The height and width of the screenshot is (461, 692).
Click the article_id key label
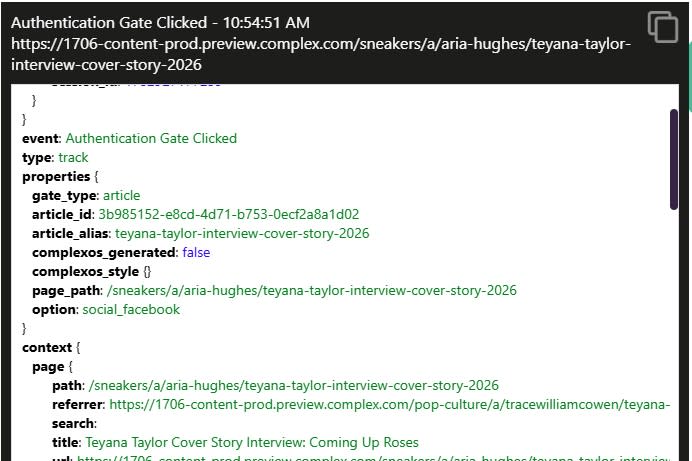[x=61, y=214]
